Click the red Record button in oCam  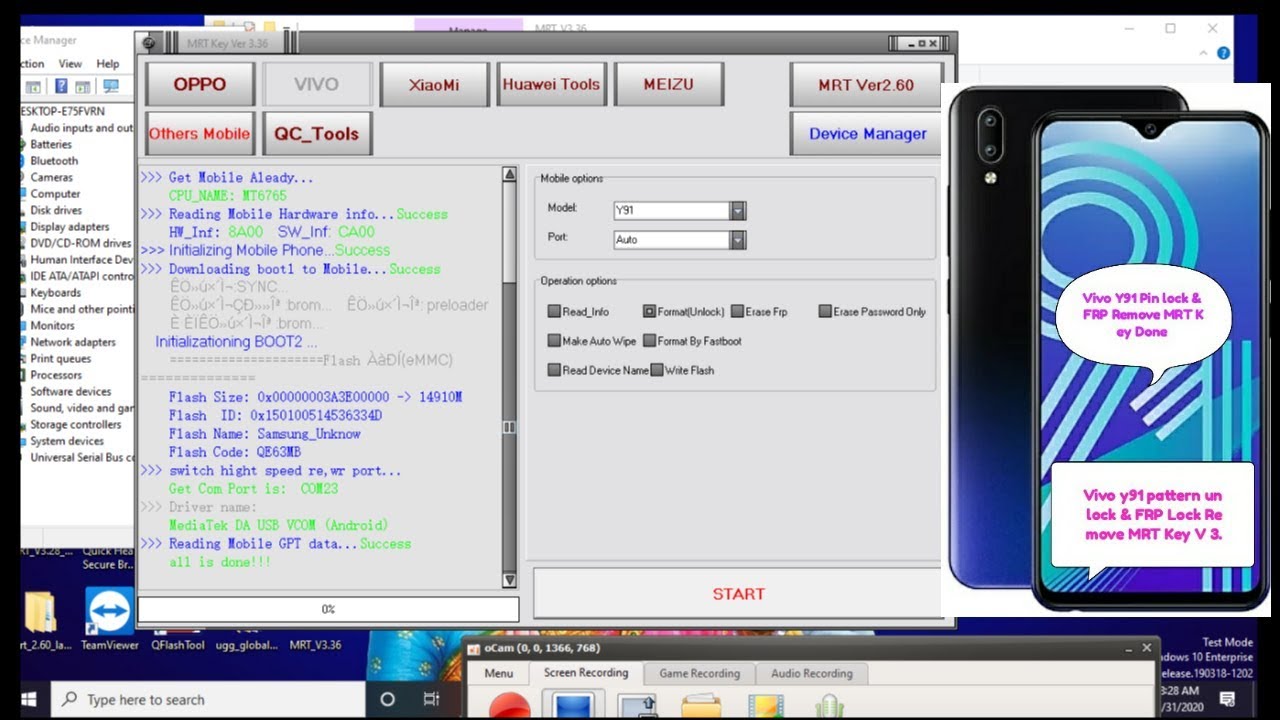(x=510, y=706)
